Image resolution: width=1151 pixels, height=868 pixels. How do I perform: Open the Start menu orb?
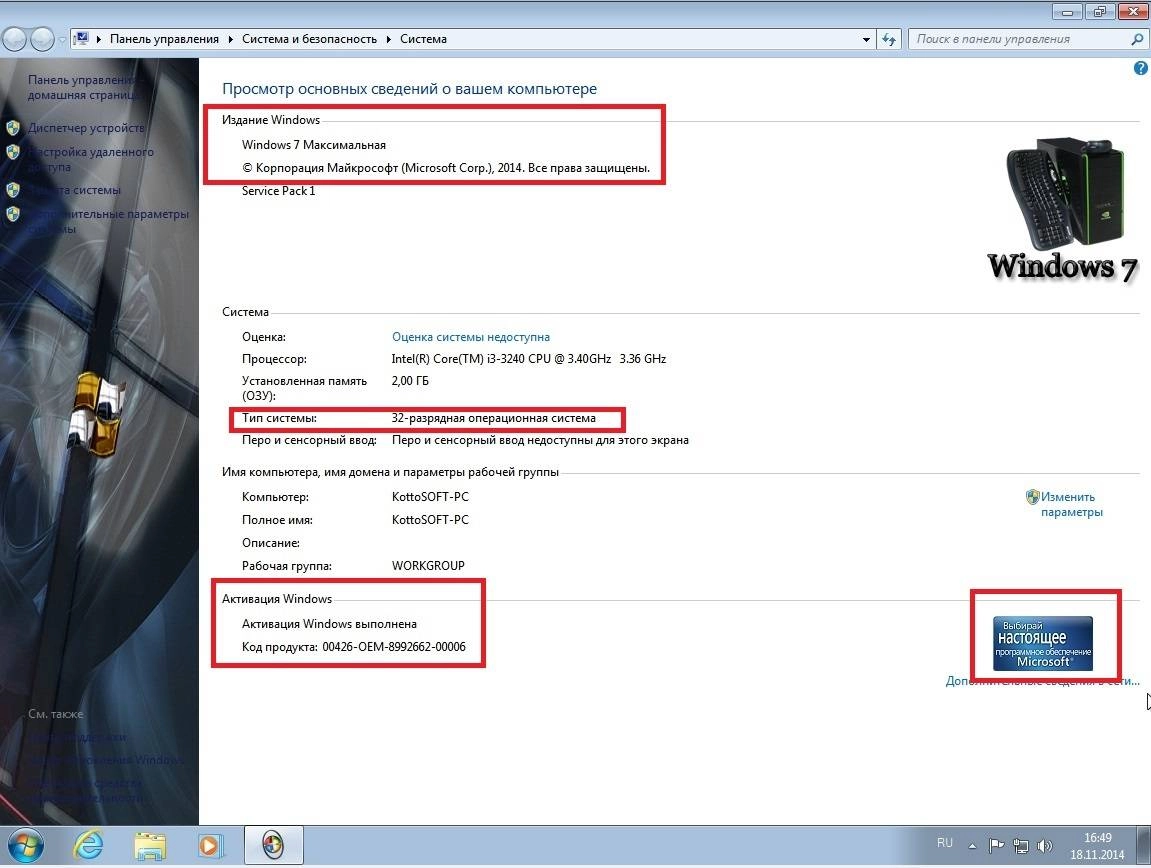click(x=25, y=846)
